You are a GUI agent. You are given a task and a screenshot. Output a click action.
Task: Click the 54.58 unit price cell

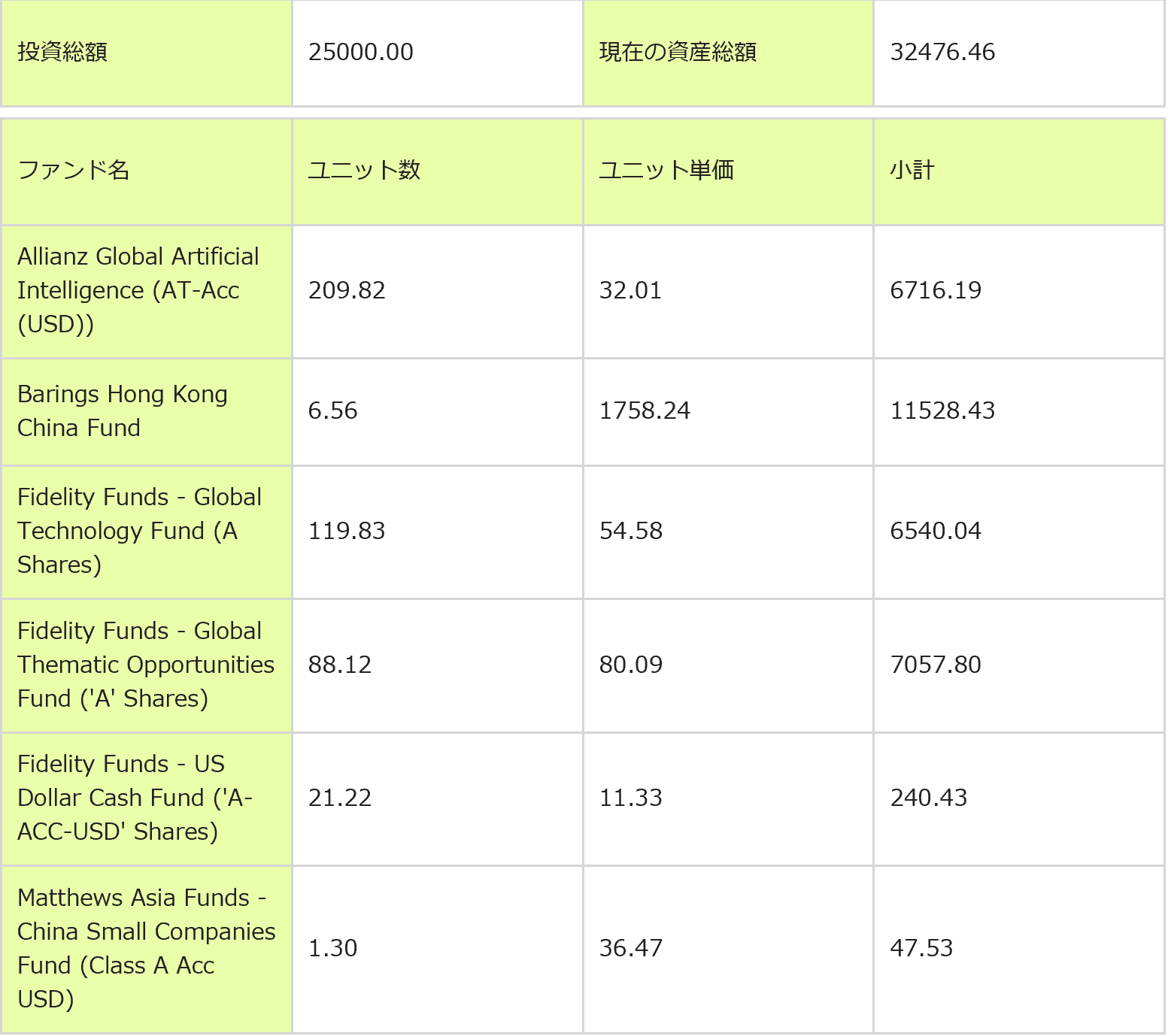click(x=630, y=531)
